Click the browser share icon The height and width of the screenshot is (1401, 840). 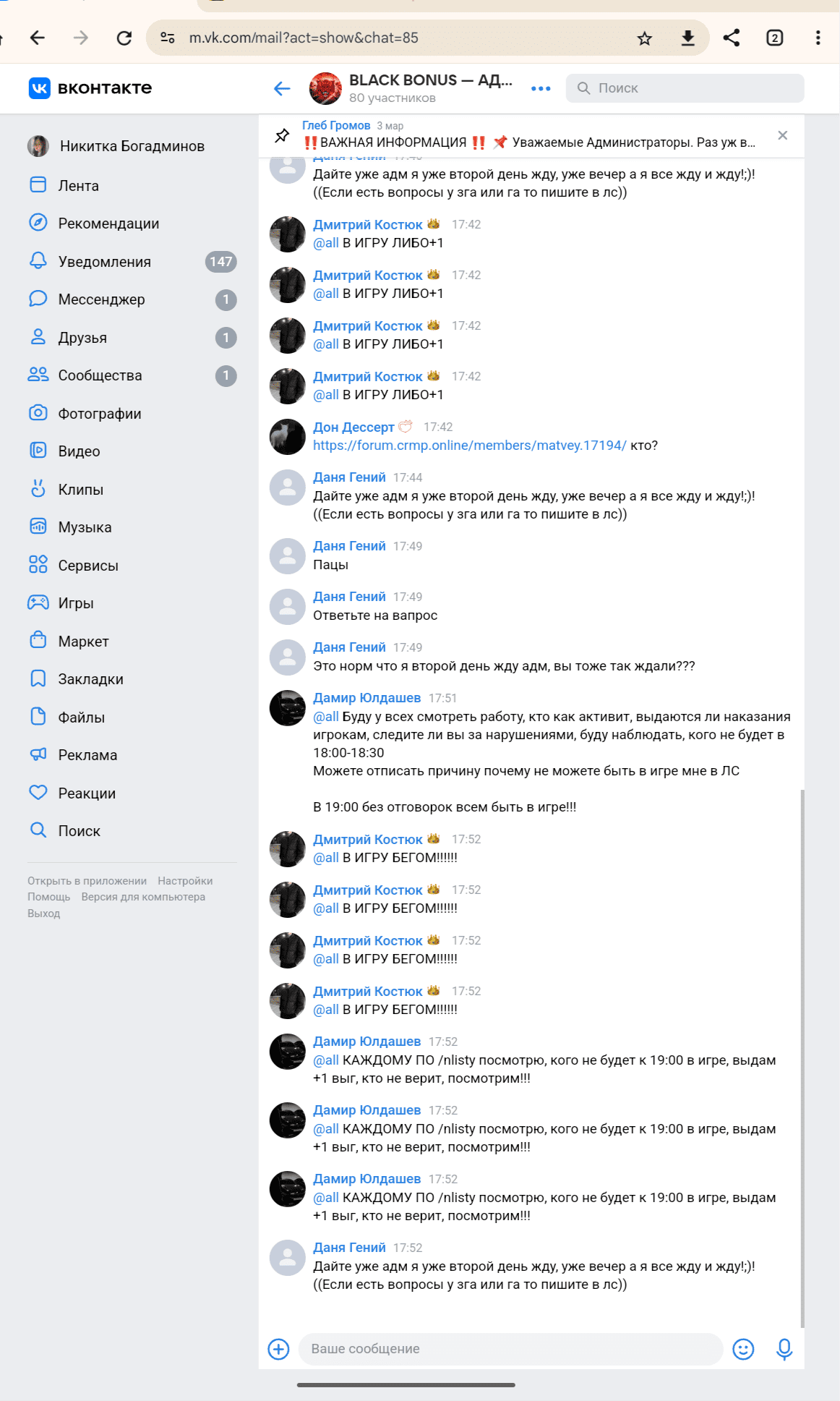coord(732,38)
